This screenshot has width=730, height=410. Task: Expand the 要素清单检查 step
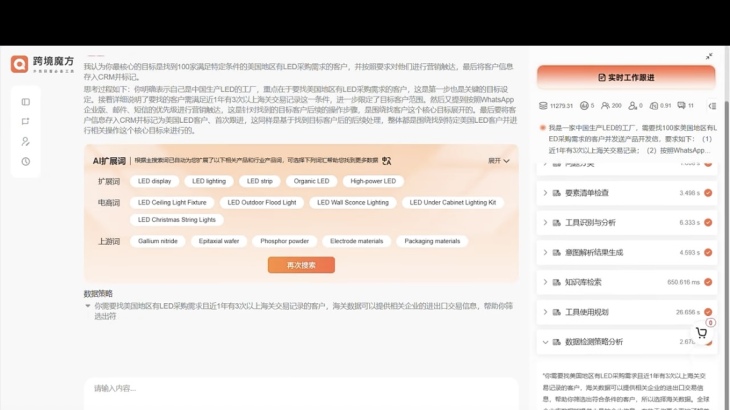point(545,193)
